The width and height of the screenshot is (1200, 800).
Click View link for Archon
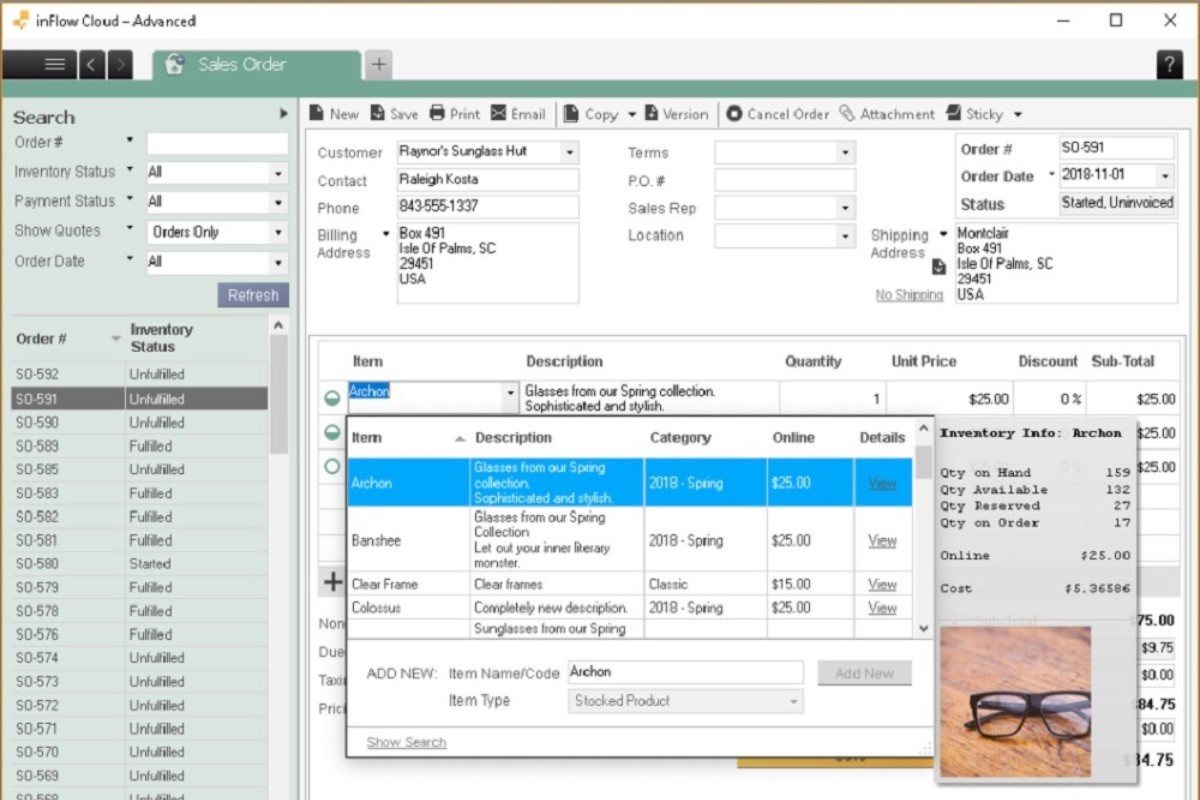(882, 483)
